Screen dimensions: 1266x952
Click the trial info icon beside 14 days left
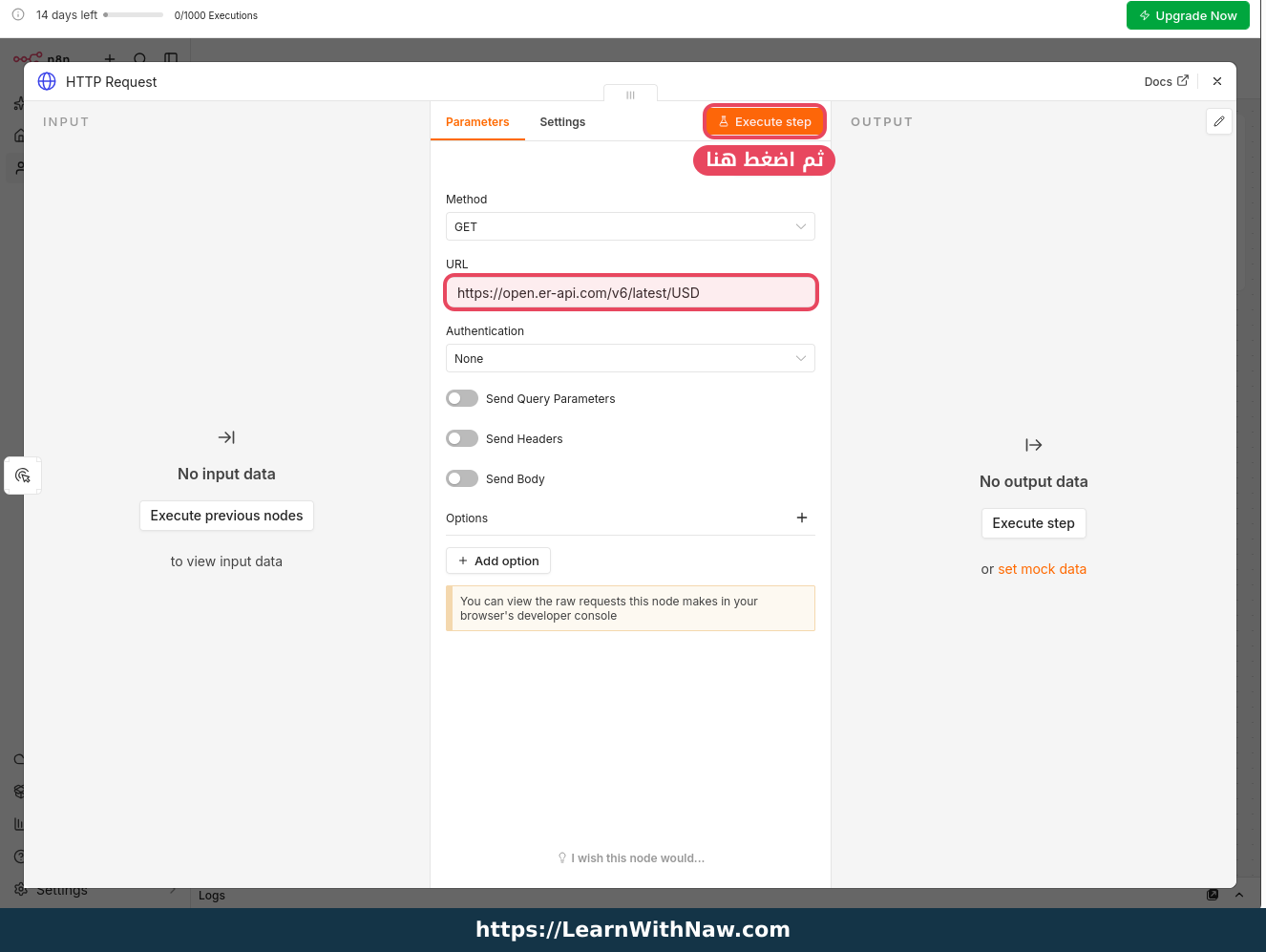[x=18, y=14]
